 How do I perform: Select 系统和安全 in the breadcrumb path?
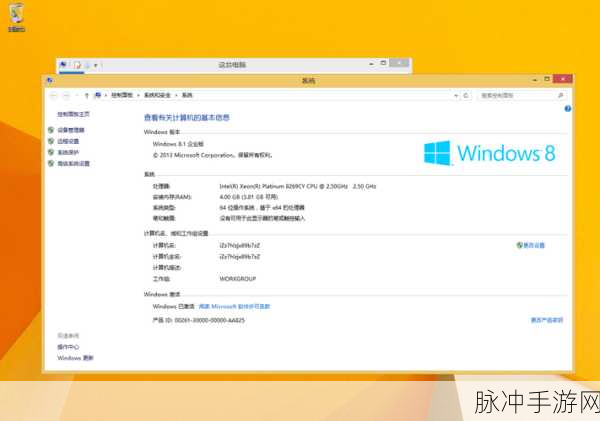coord(157,95)
